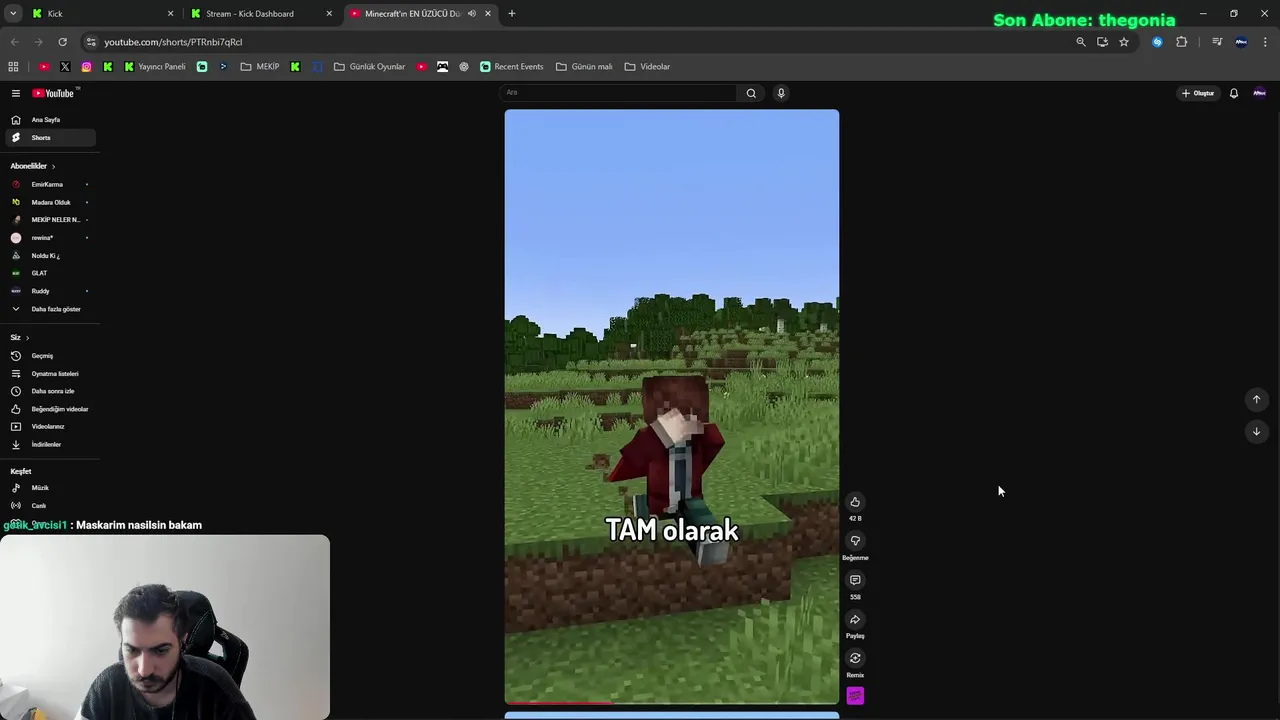Open Günlük Oyunlar bookmark folder

click(x=370, y=67)
